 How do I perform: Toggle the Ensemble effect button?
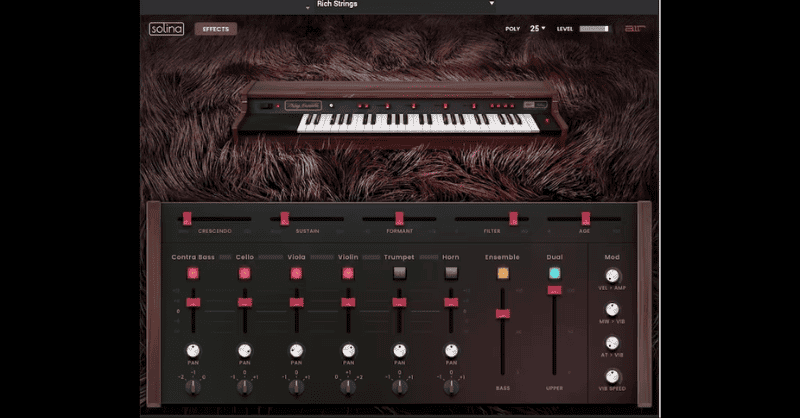click(503, 274)
